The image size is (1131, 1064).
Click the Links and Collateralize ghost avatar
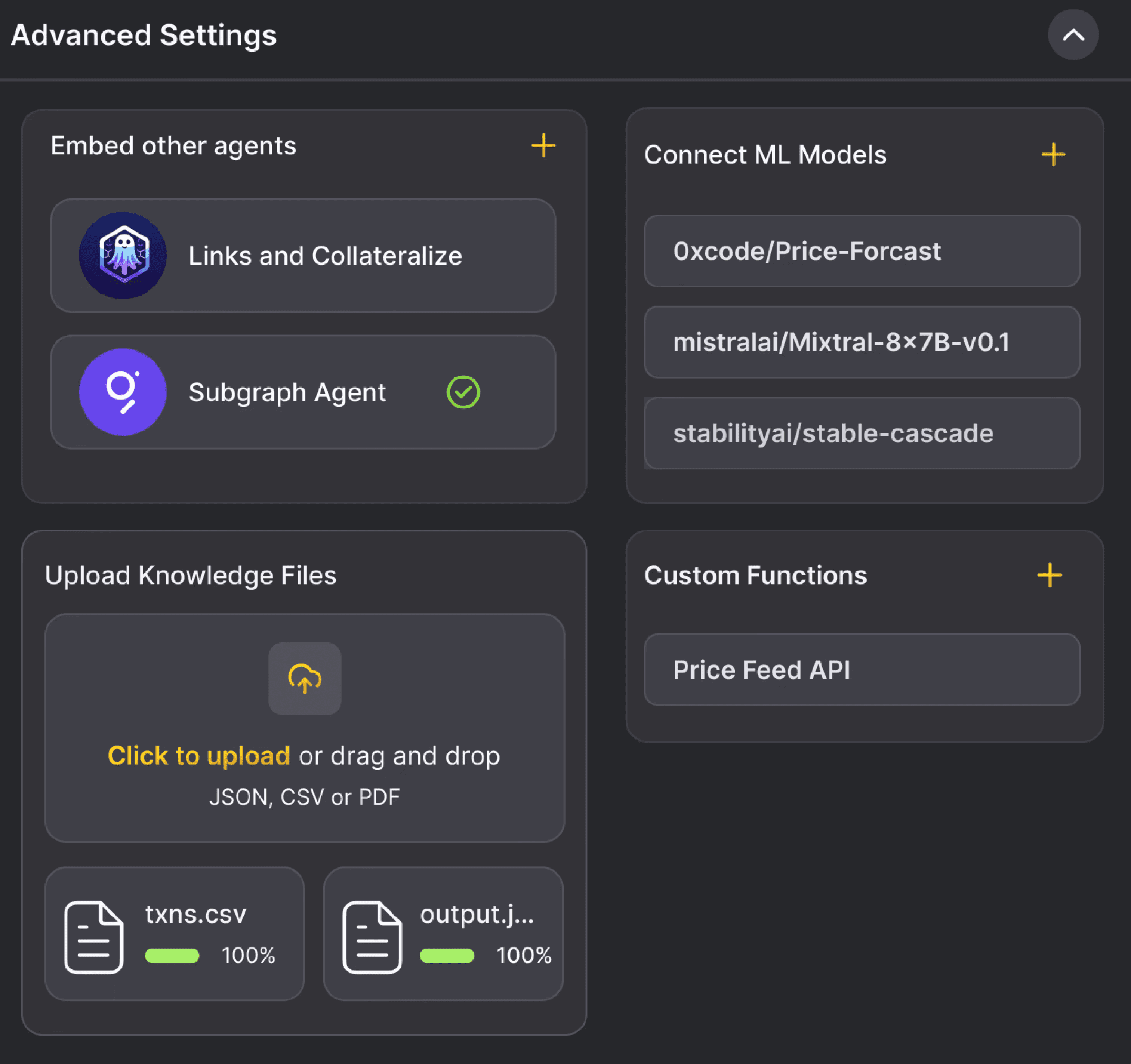(x=123, y=256)
